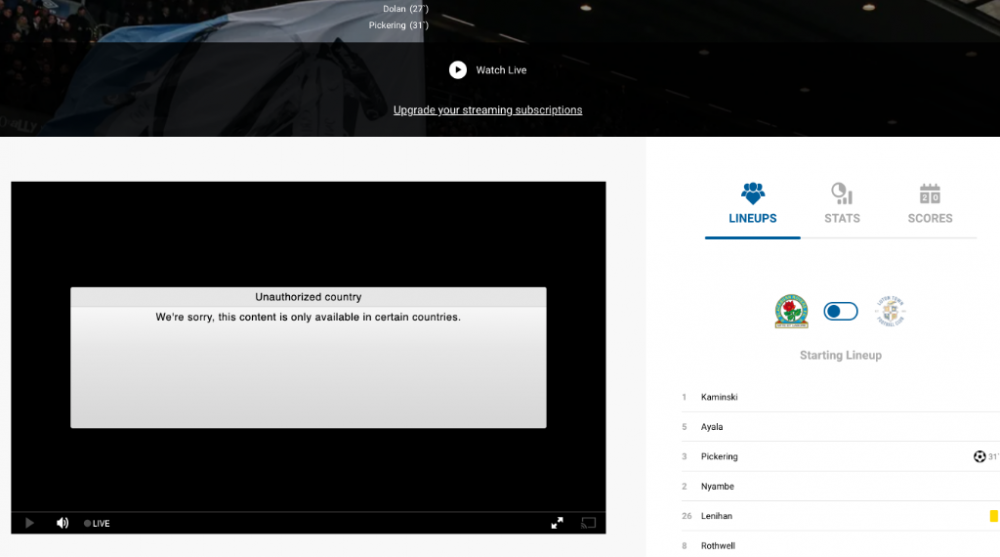Screen dimensions: 1000x557
Task: Select Ayala in the starting lineup
Action: coord(712,427)
